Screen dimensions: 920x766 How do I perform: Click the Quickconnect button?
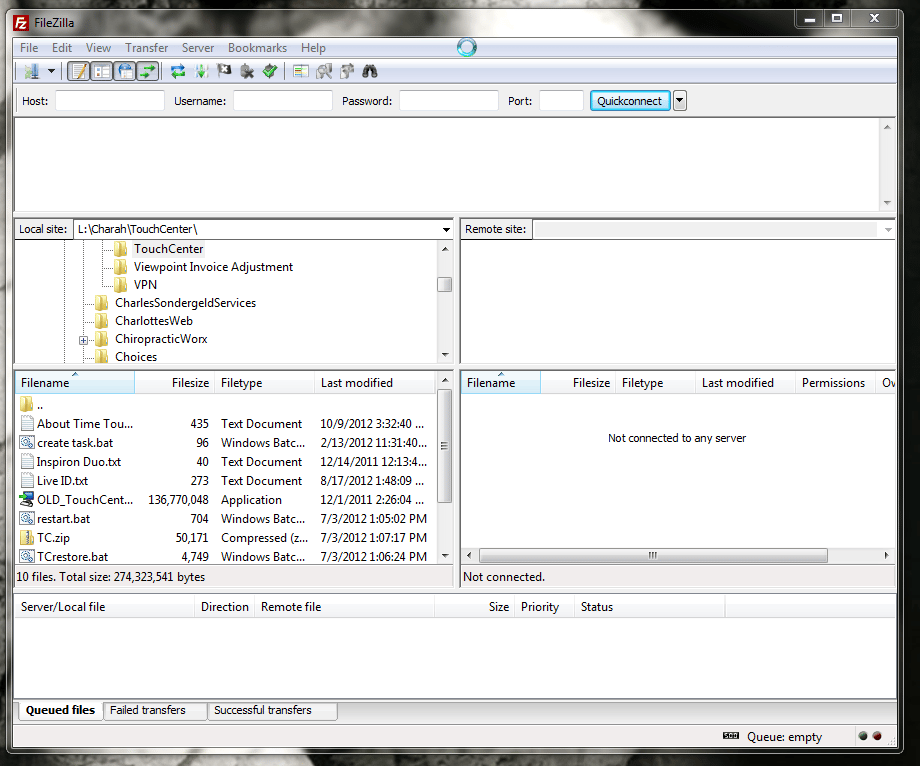click(x=630, y=101)
